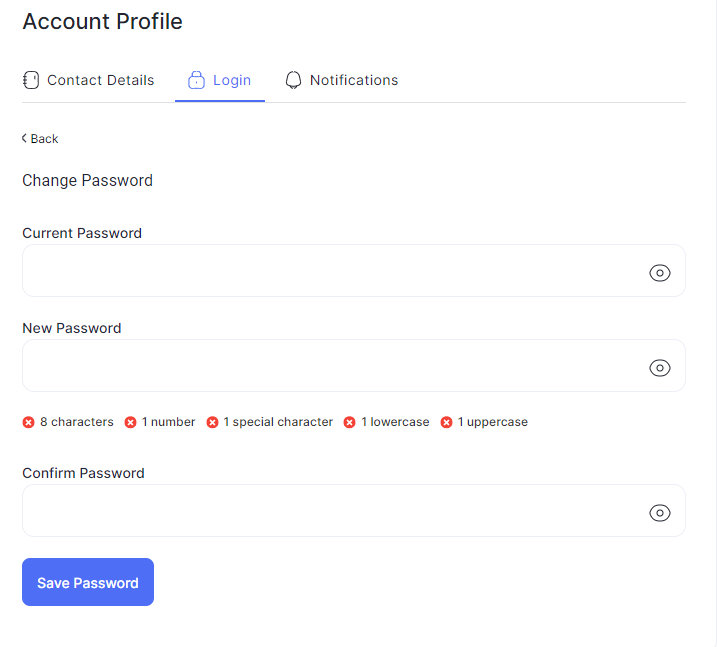The width and height of the screenshot is (717, 647).
Task: Select the Login tab label
Action: pyautogui.click(x=232, y=80)
